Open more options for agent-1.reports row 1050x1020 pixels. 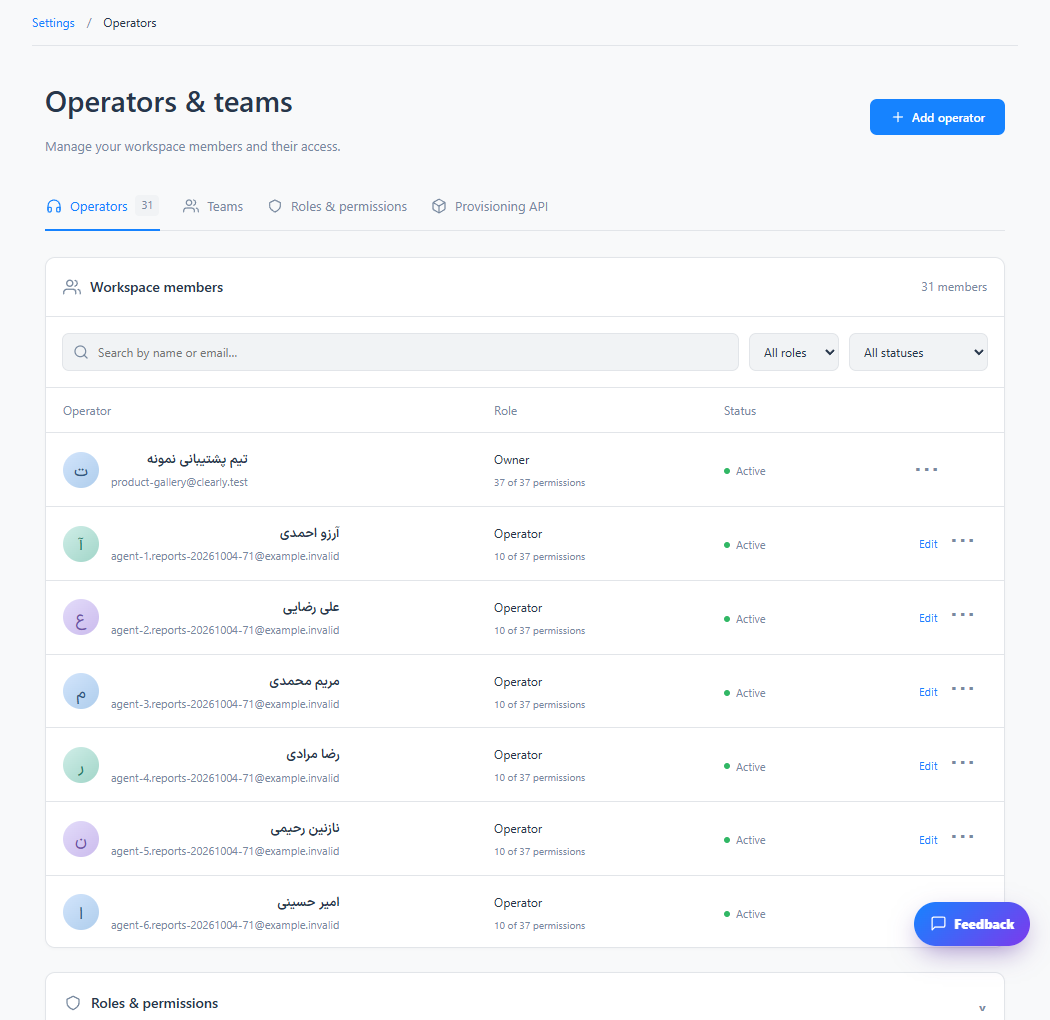coord(962,541)
